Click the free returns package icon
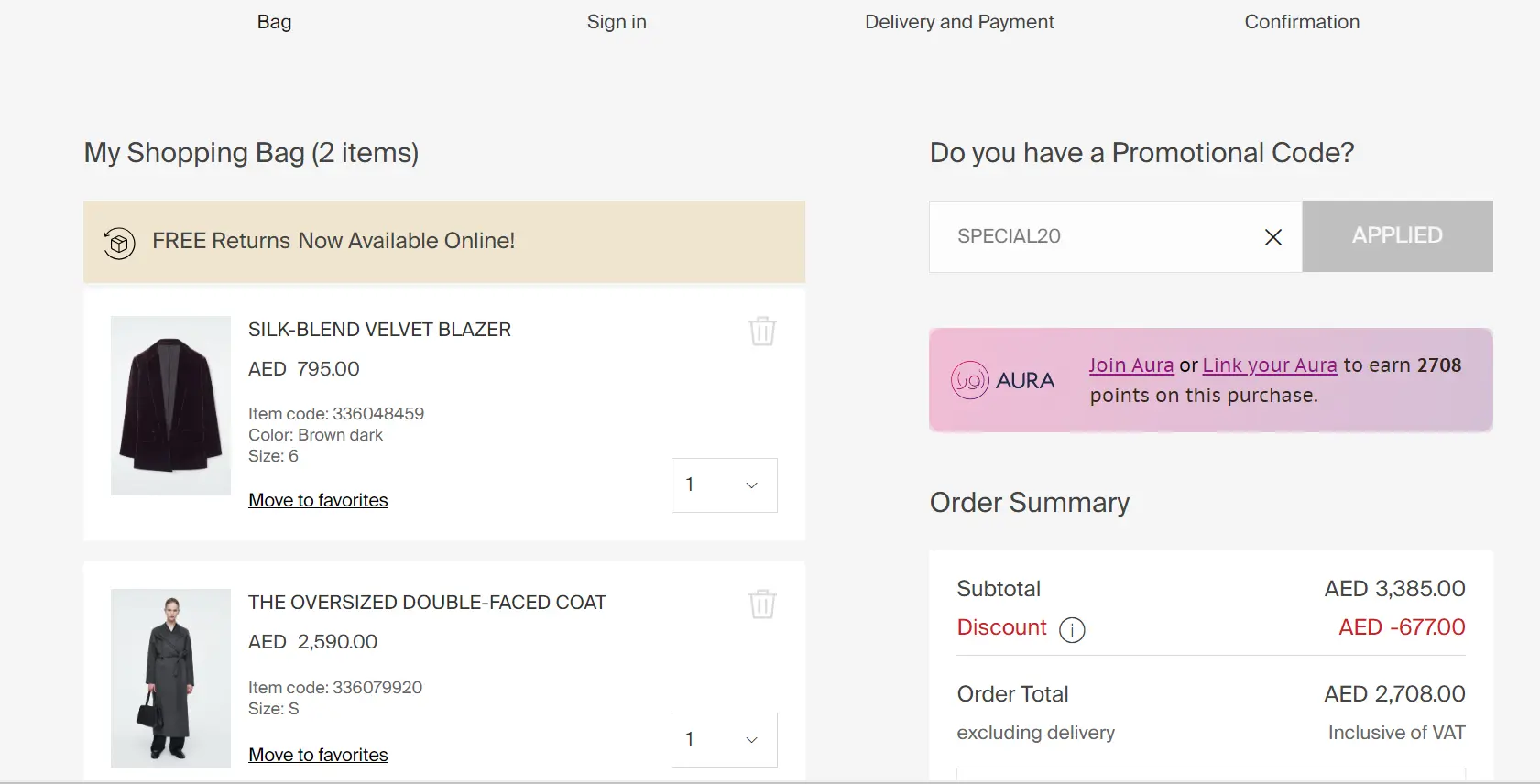This screenshot has height=784, width=1540. point(118,242)
